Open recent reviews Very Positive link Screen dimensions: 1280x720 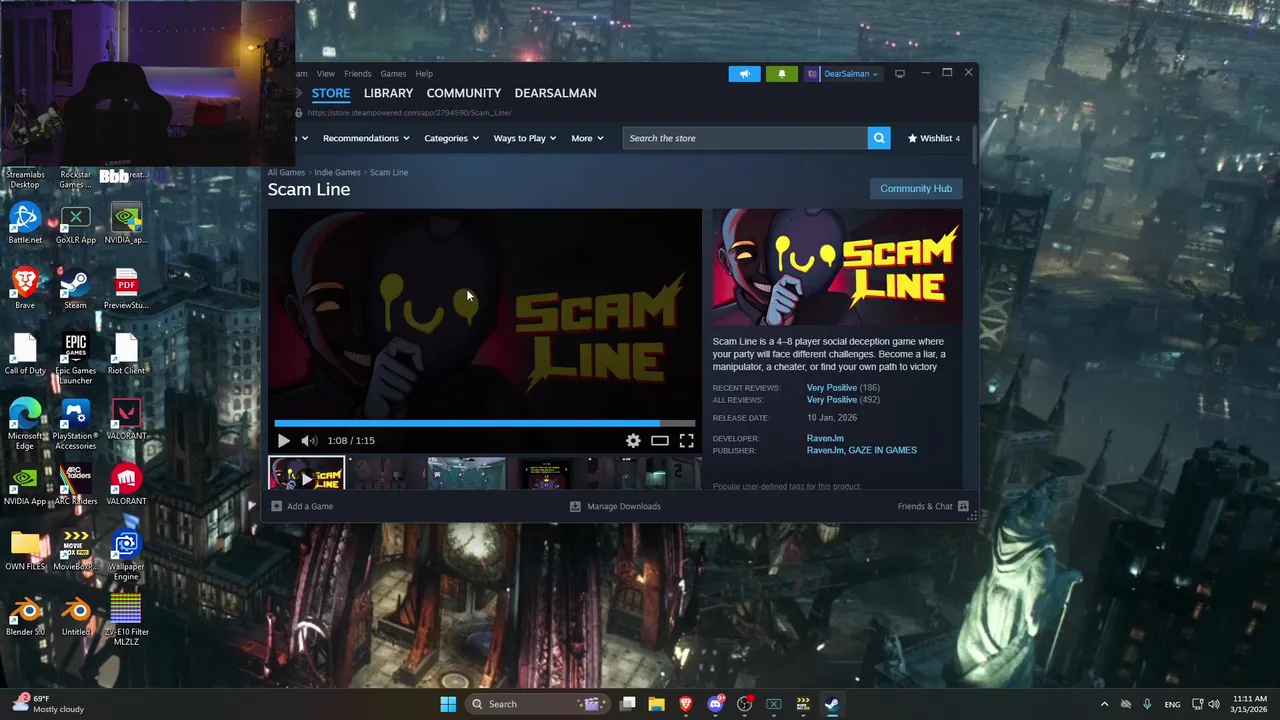tap(832, 387)
